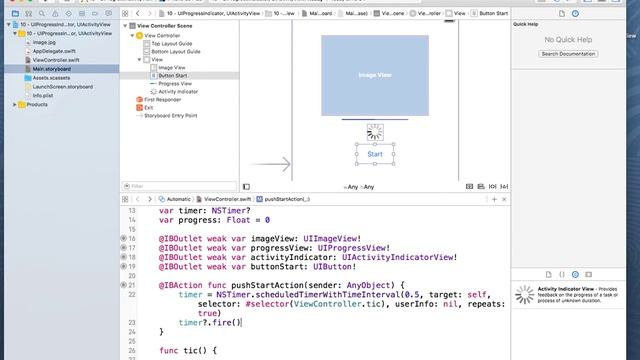Open the Report navigator speech bubble icon

109,13
